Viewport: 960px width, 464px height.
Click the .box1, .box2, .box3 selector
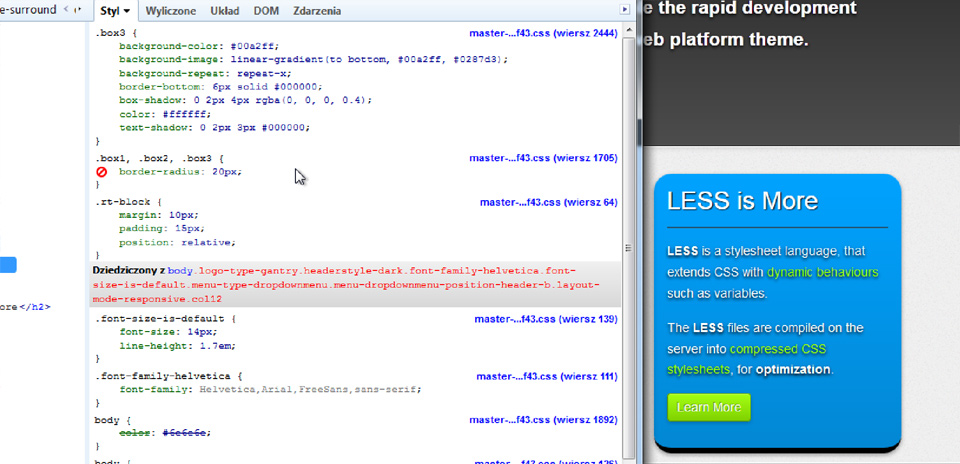coord(154,158)
